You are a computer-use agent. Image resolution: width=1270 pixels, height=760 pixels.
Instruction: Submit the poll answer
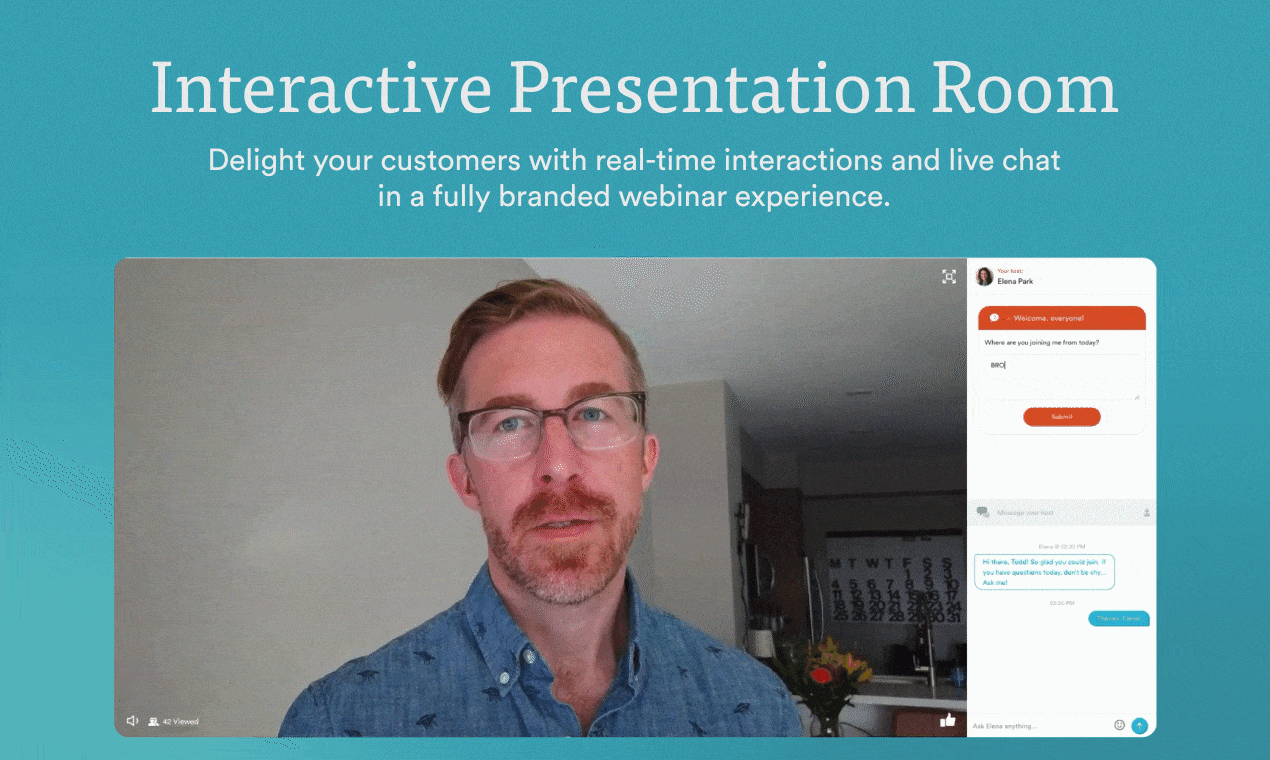[x=1062, y=417]
